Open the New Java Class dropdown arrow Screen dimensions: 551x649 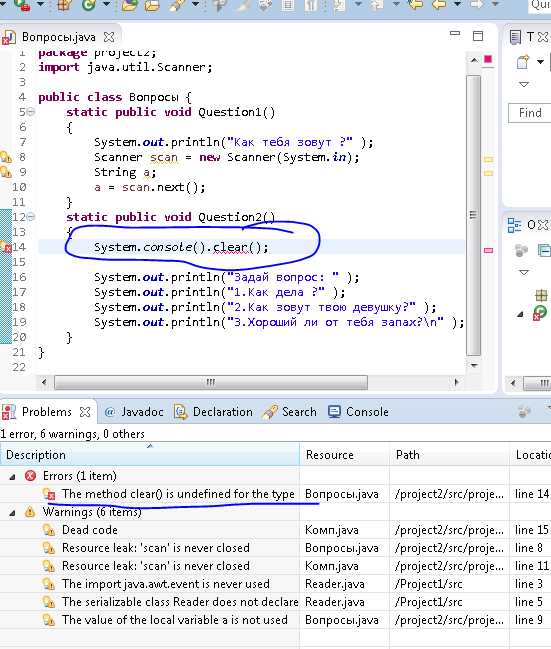coord(106,4)
